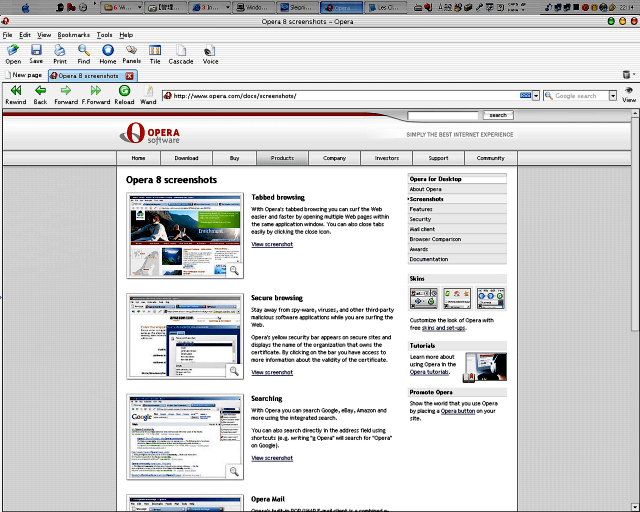Open View screenshot link under Searching
640x512 pixels.
[272, 458]
